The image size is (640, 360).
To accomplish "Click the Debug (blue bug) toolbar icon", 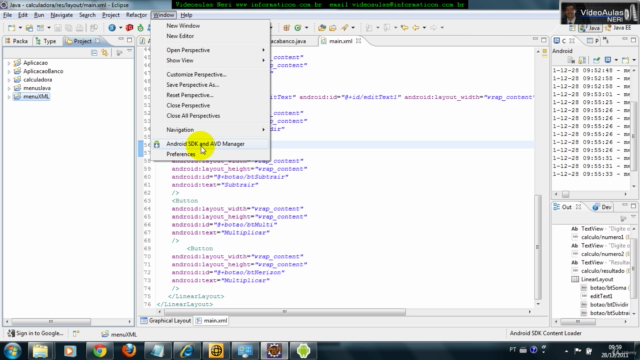I will [x=112, y=28].
